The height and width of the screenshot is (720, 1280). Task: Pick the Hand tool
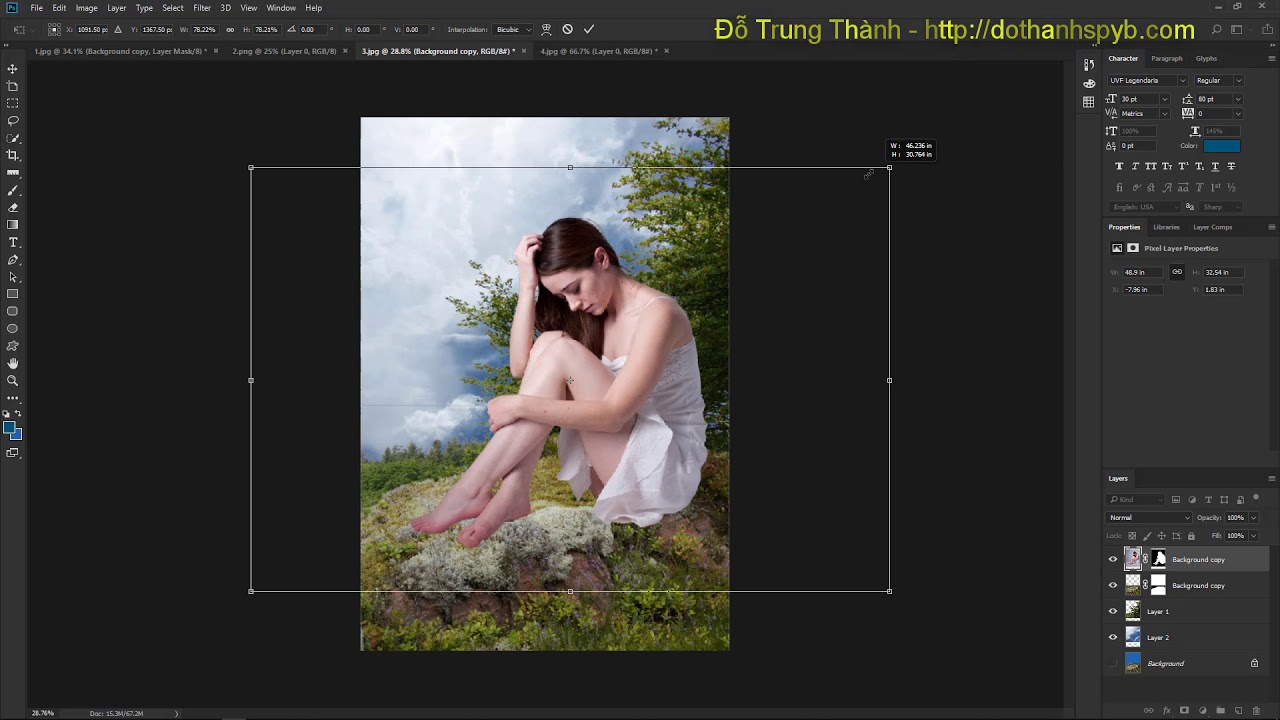coord(13,363)
